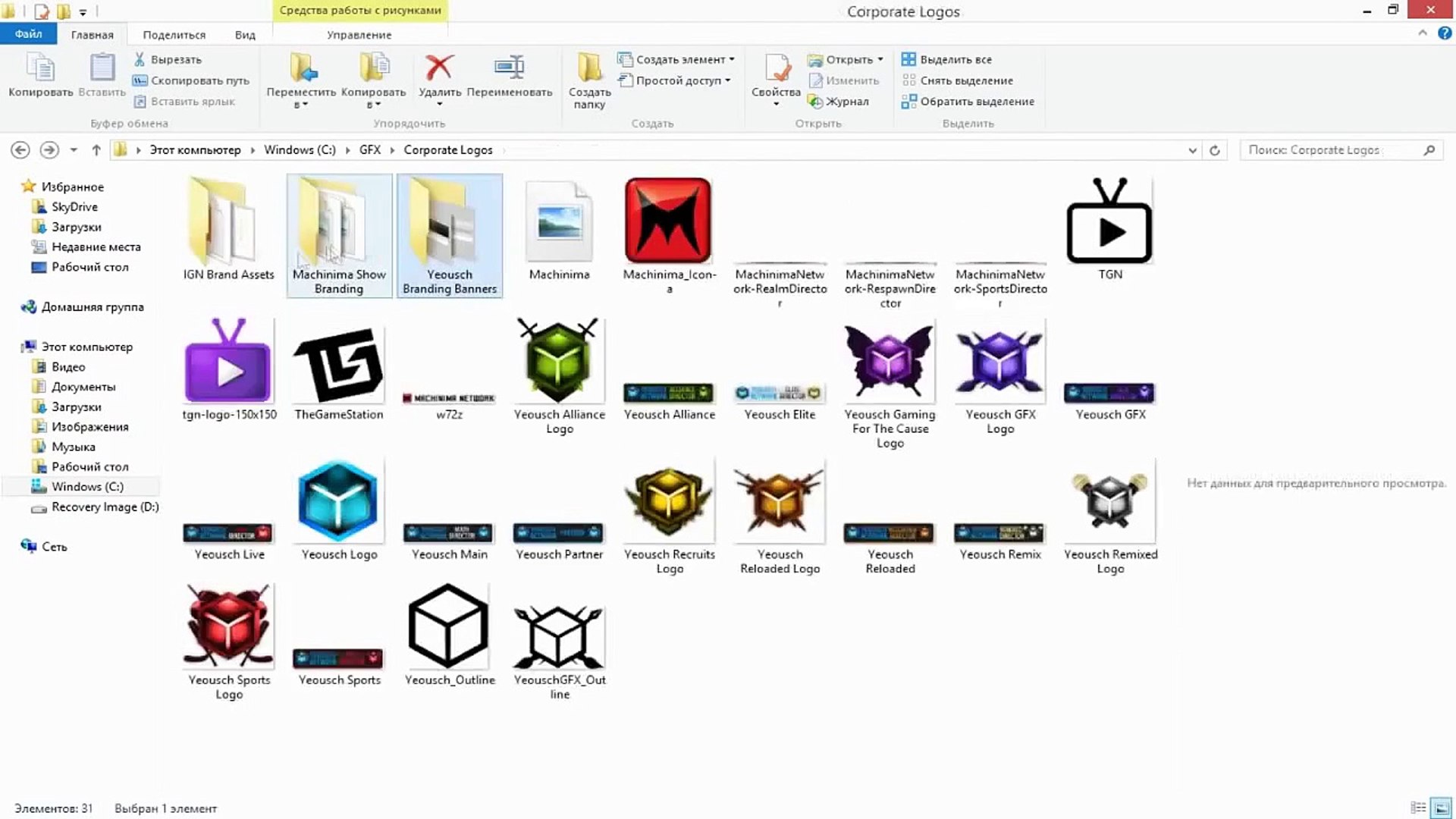The height and width of the screenshot is (819, 1456).
Task: Click Вставить ярлык in the ribbon
Action: click(184, 102)
